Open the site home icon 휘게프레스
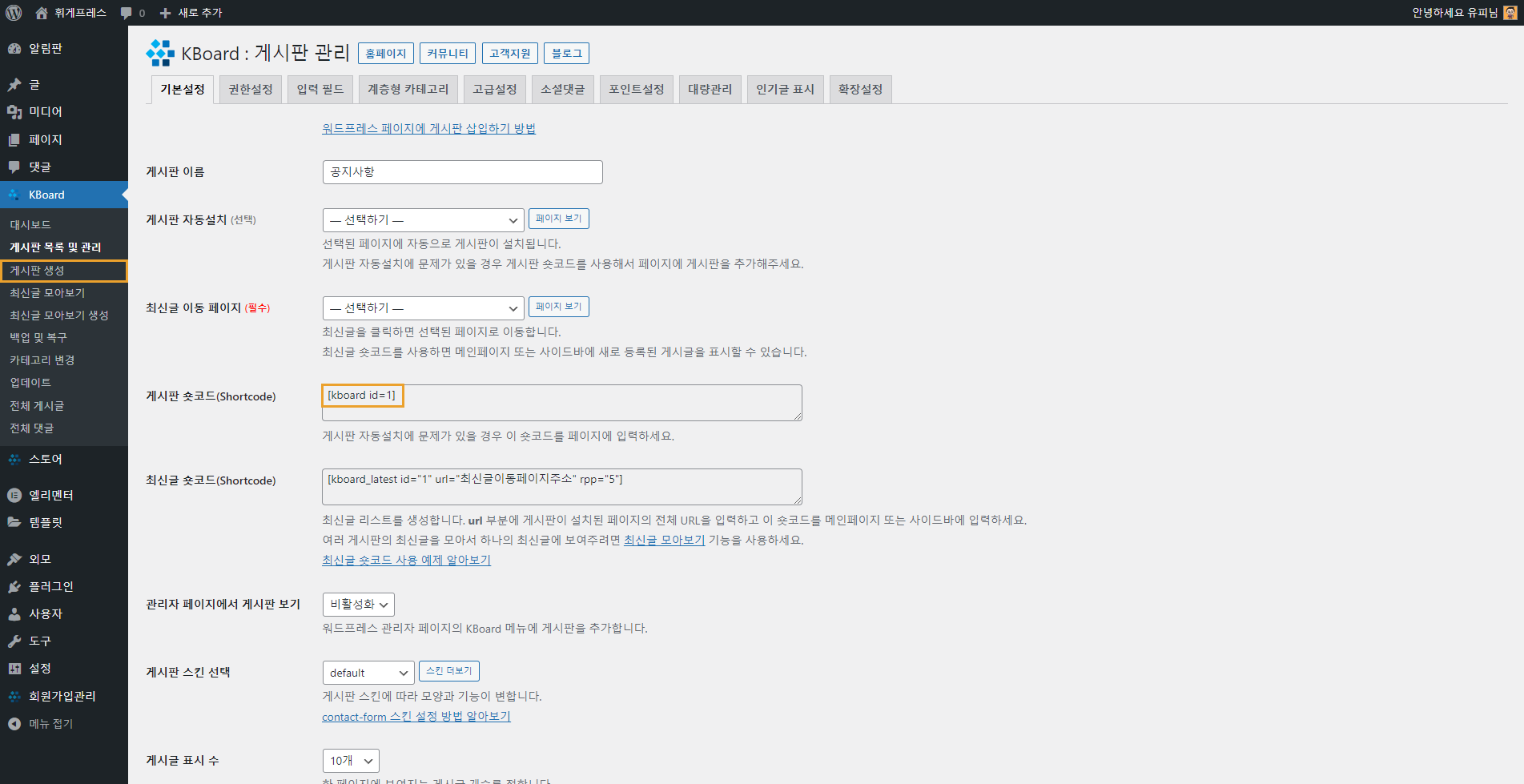This screenshot has width=1524, height=784. 42,13
